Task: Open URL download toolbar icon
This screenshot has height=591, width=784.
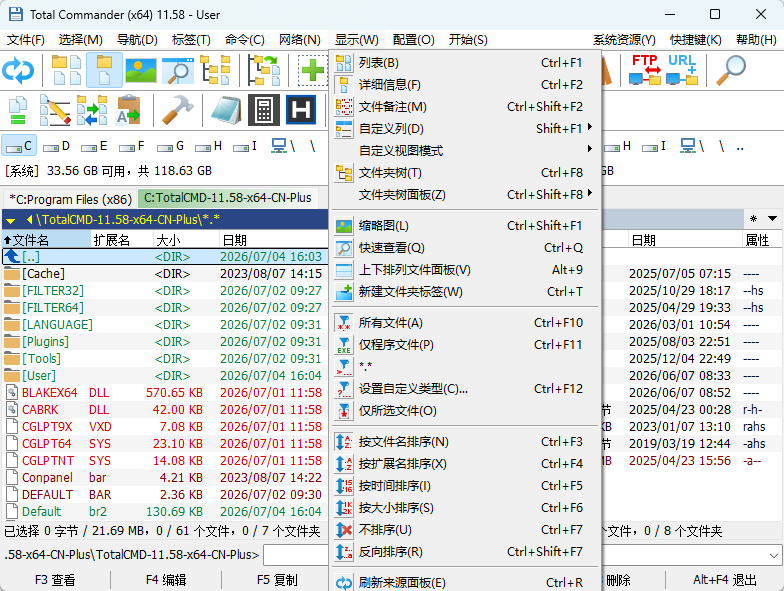Action: click(x=682, y=70)
